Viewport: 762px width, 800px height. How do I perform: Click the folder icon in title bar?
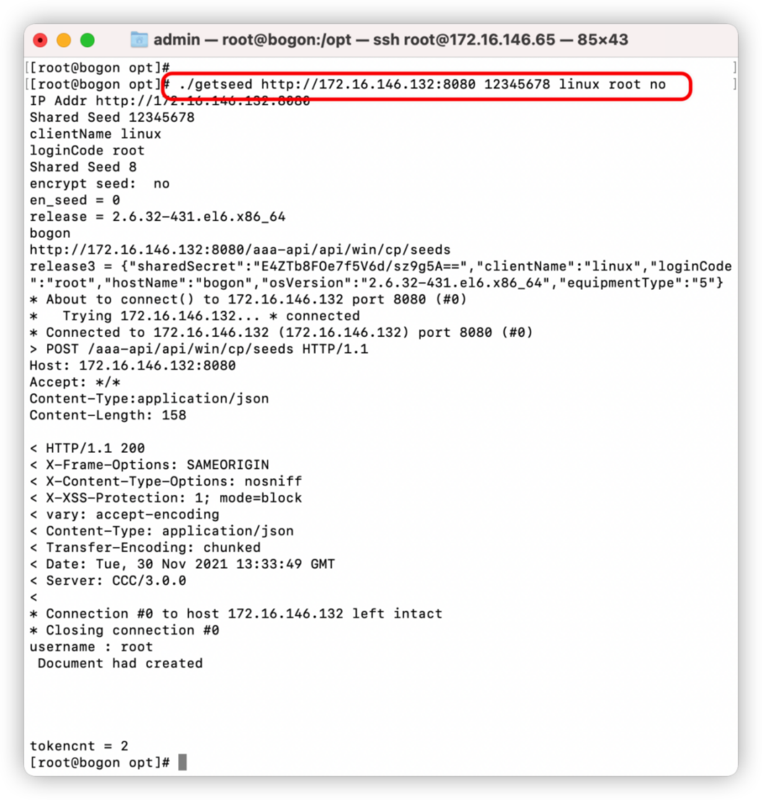tap(139, 40)
